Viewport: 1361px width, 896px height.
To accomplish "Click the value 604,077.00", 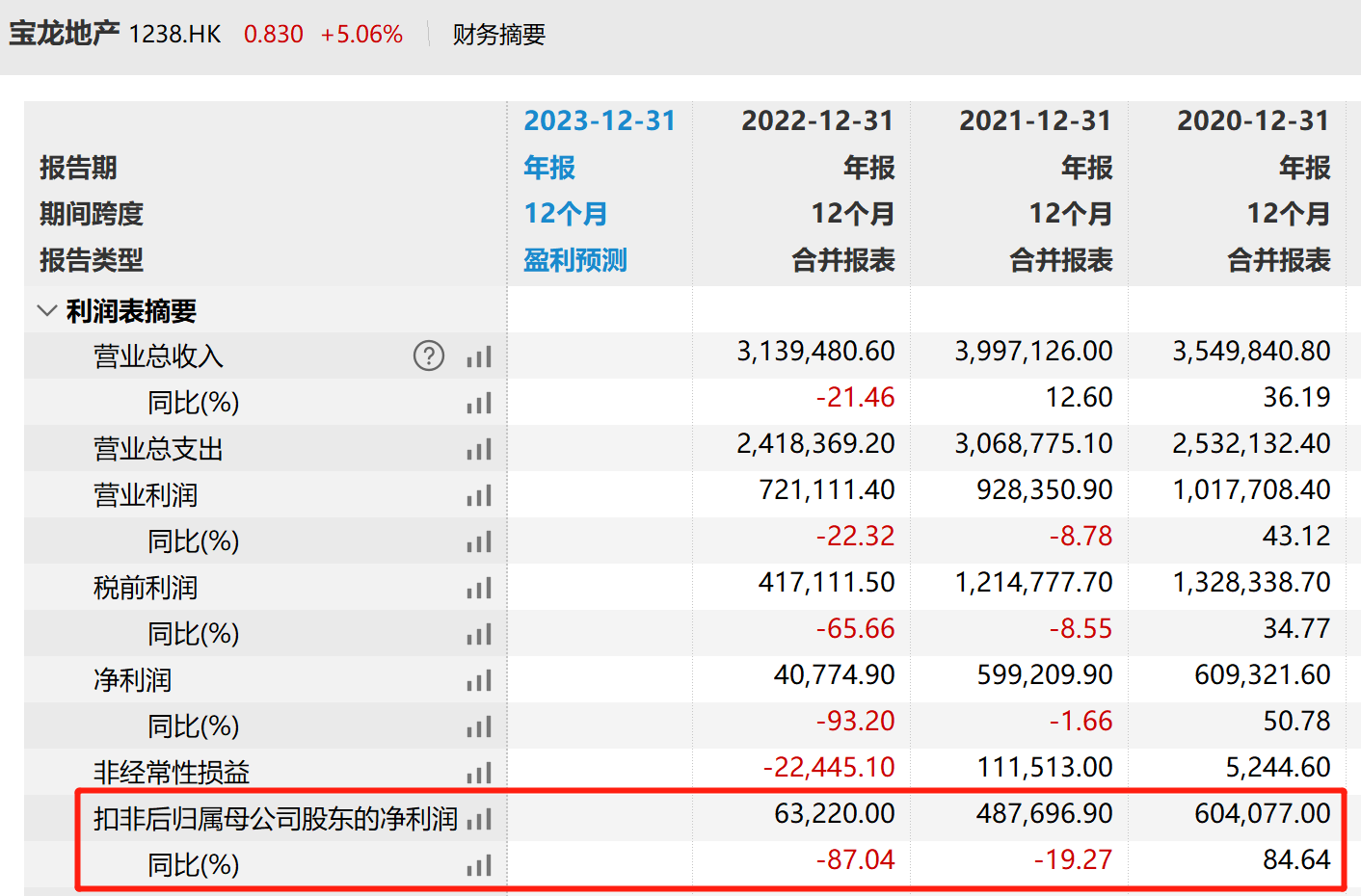I will click(1263, 813).
